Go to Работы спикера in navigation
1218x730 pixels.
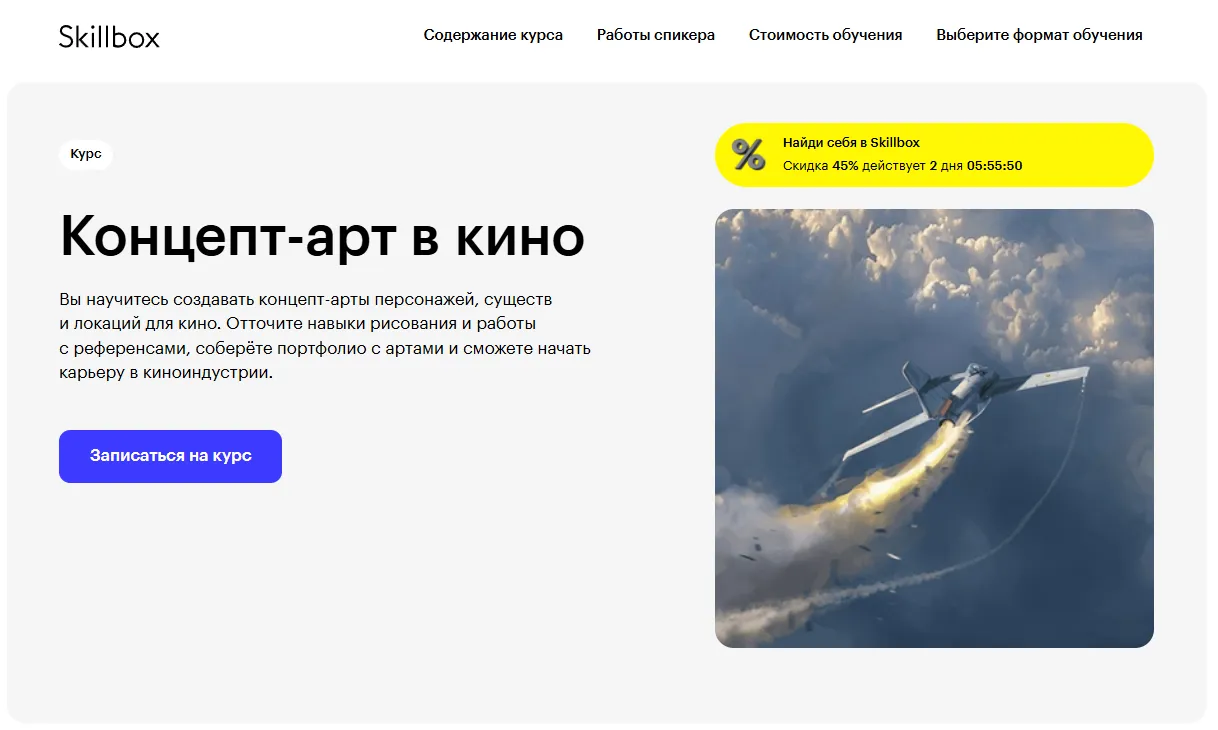(656, 35)
